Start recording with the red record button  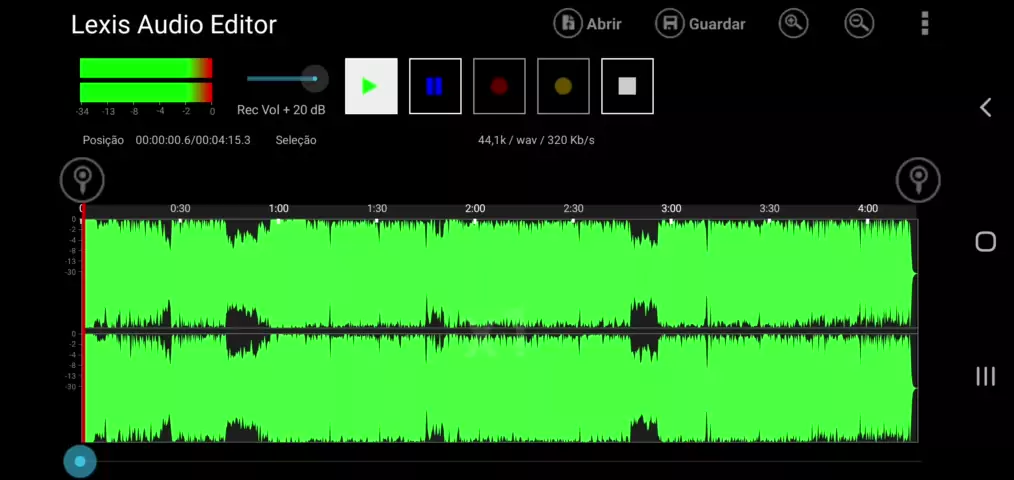point(499,86)
